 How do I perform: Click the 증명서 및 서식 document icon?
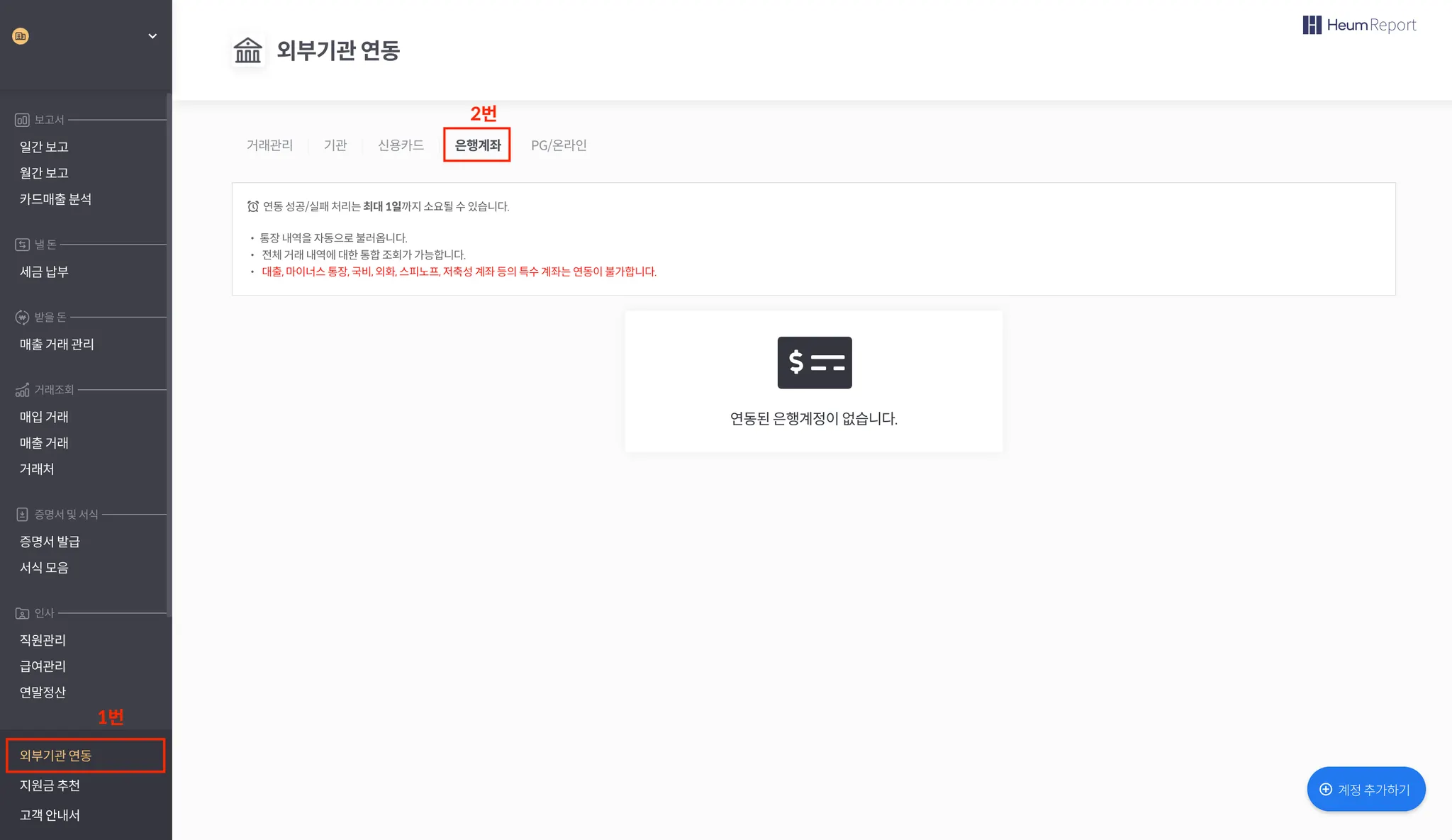point(22,515)
